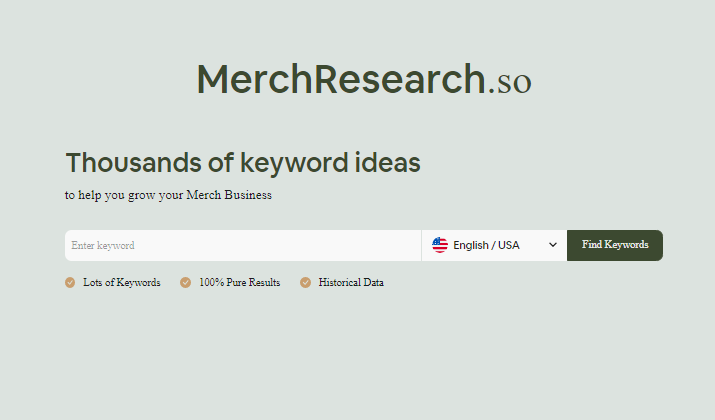Click checkmark icon beside Historical Data
Screen dimensions: 715x420
(305, 283)
